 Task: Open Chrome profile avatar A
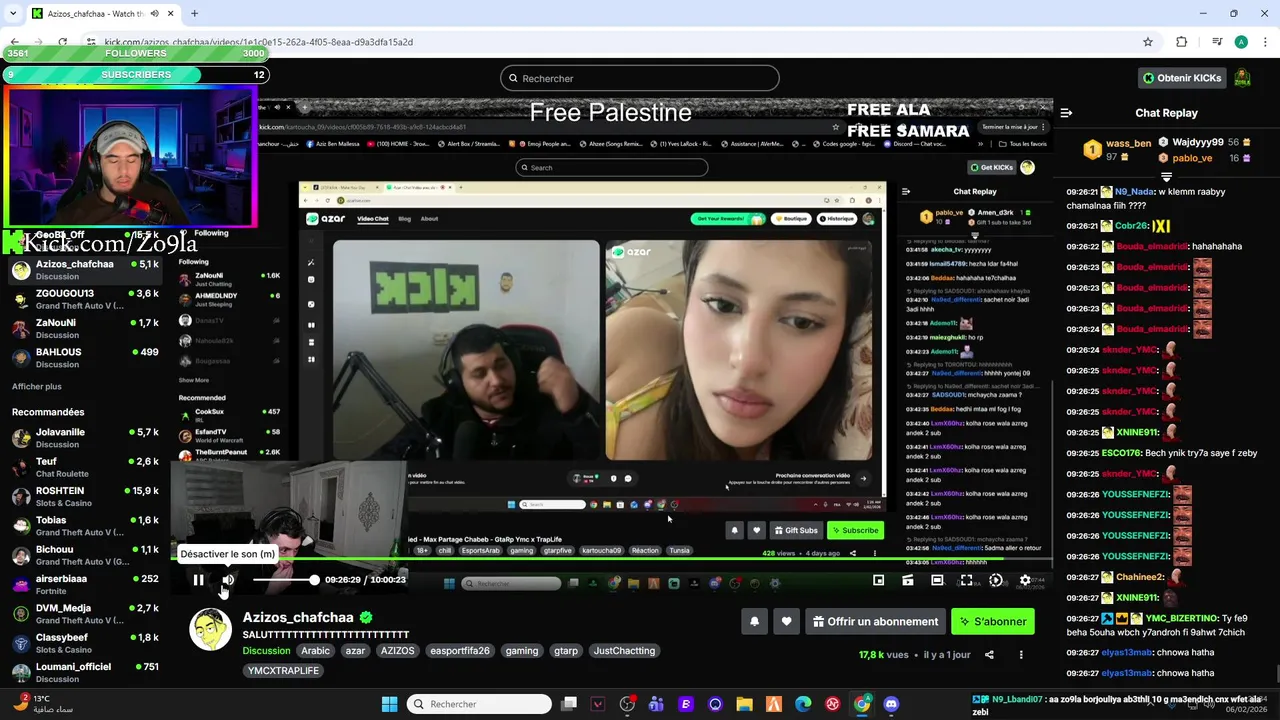(1241, 42)
